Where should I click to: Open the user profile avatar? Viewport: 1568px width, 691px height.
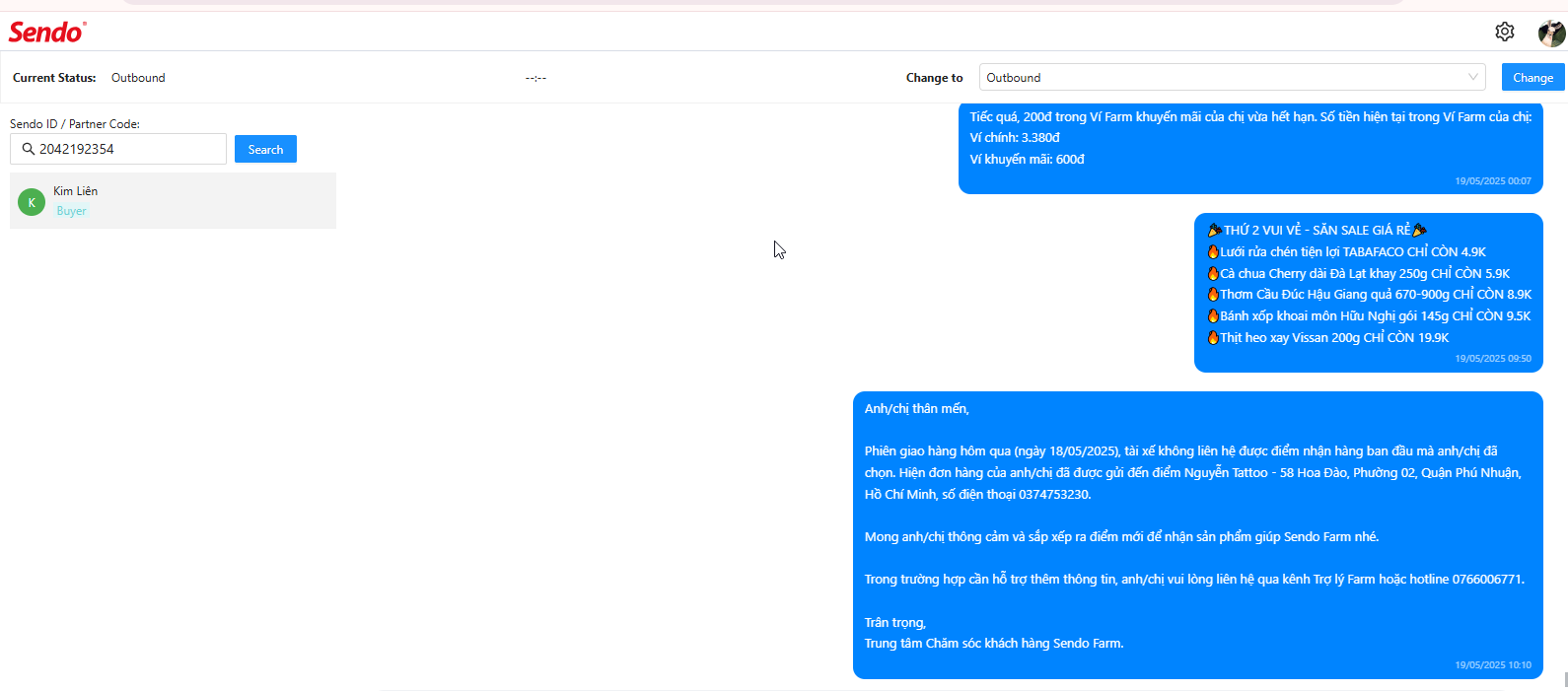1551,33
